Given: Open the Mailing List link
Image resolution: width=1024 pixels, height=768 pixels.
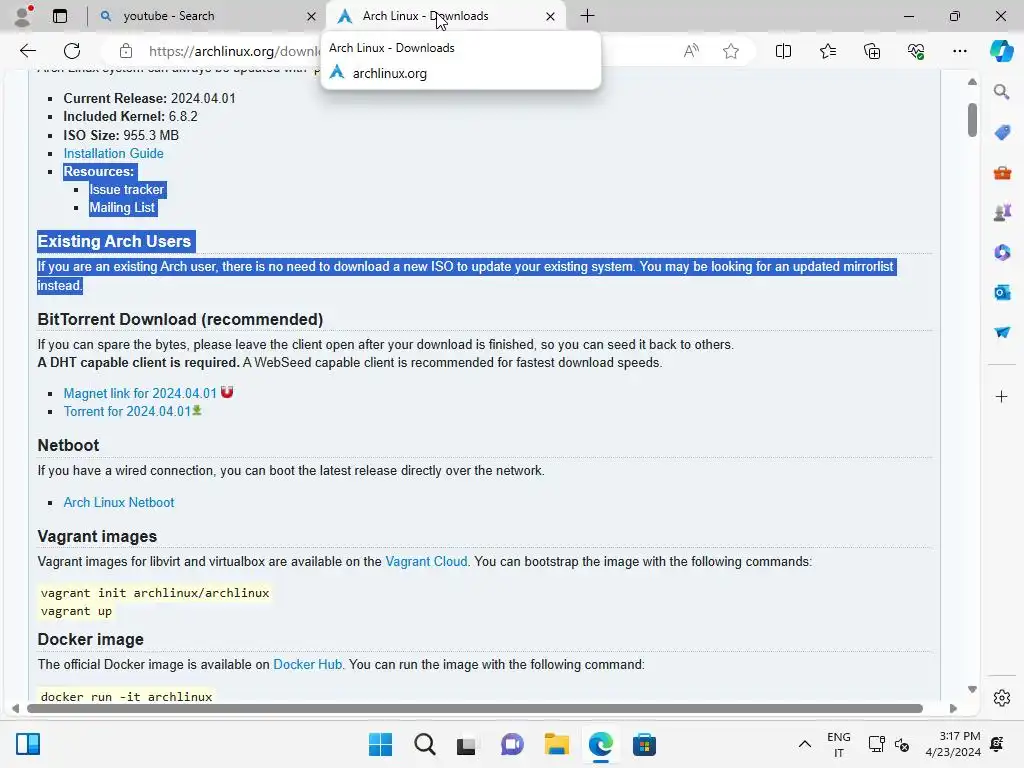Looking at the screenshot, I should click(122, 208).
